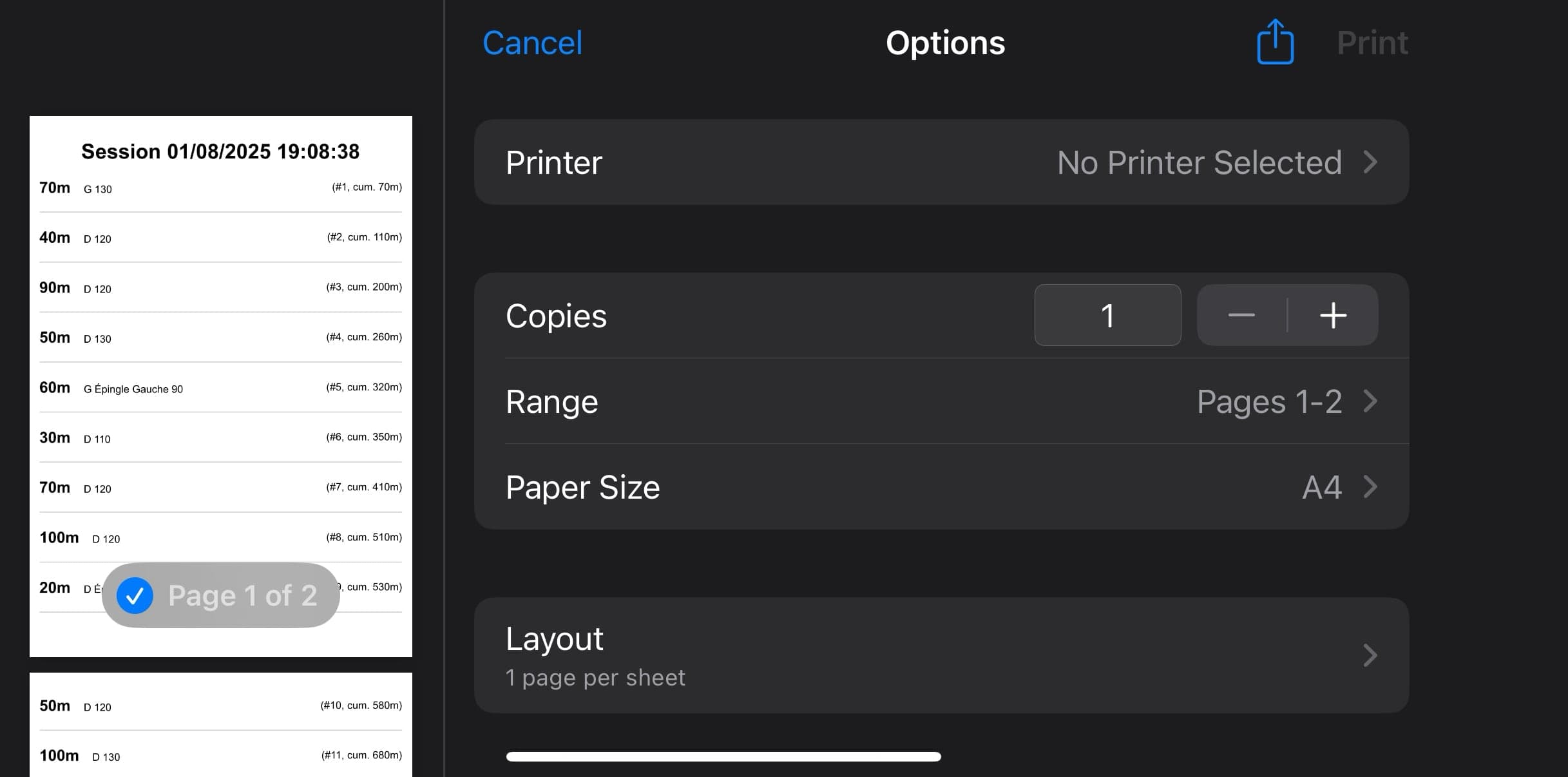Viewport: 1568px width, 777px height.
Task: Open Layout 1 page per sheet
Action: point(941,655)
